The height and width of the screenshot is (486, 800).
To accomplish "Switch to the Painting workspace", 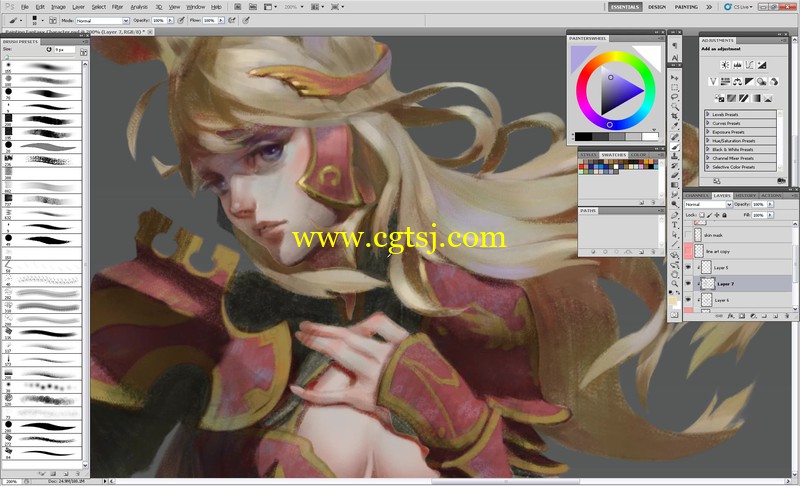I will pyautogui.click(x=686, y=7).
